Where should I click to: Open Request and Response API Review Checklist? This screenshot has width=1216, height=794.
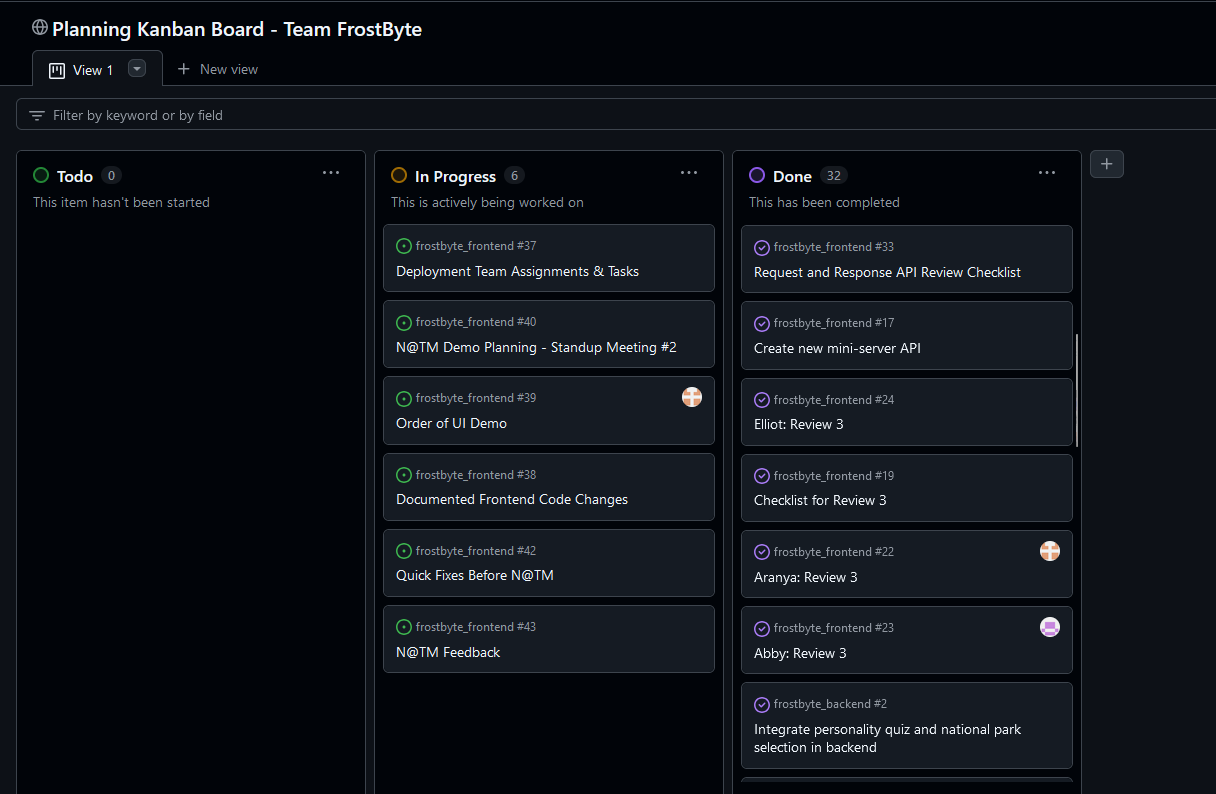click(887, 272)
